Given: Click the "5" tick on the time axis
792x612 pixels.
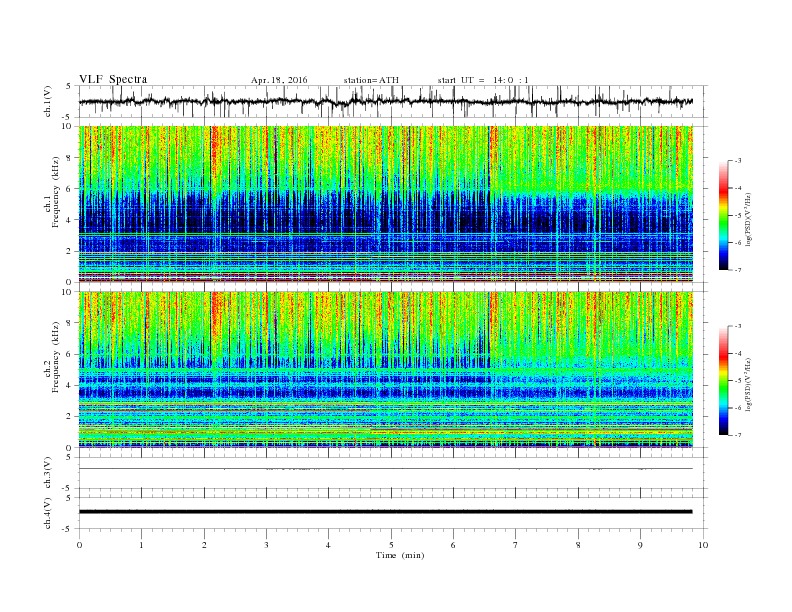Looking at the screenshot, I should 391,545.
